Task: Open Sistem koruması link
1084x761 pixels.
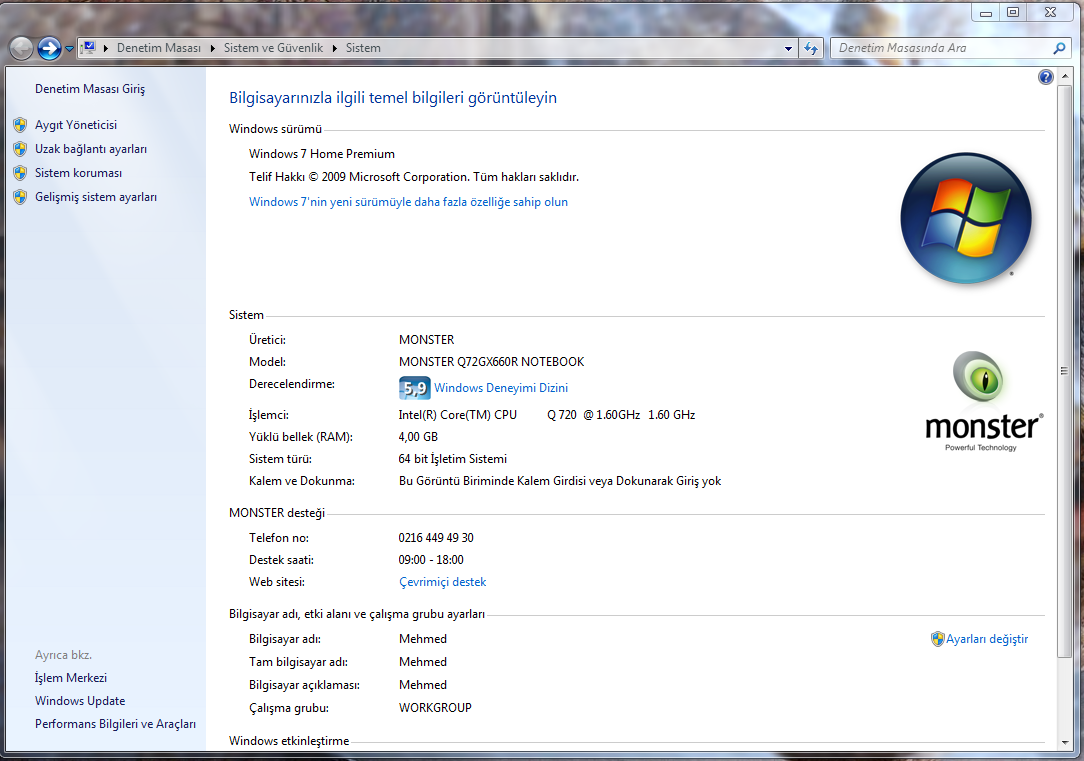Action: click(x=78, y=173)
